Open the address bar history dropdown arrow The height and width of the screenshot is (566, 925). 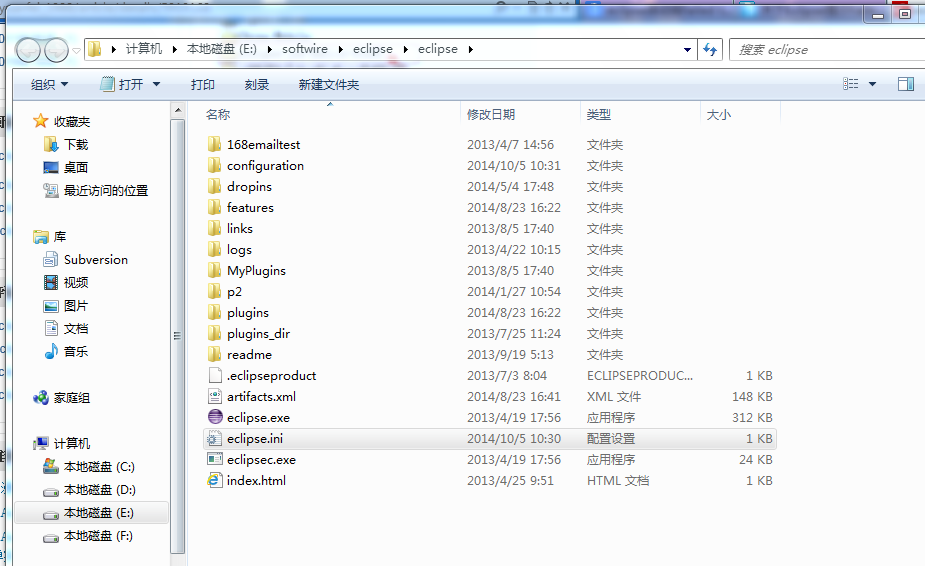click(687, 50)
